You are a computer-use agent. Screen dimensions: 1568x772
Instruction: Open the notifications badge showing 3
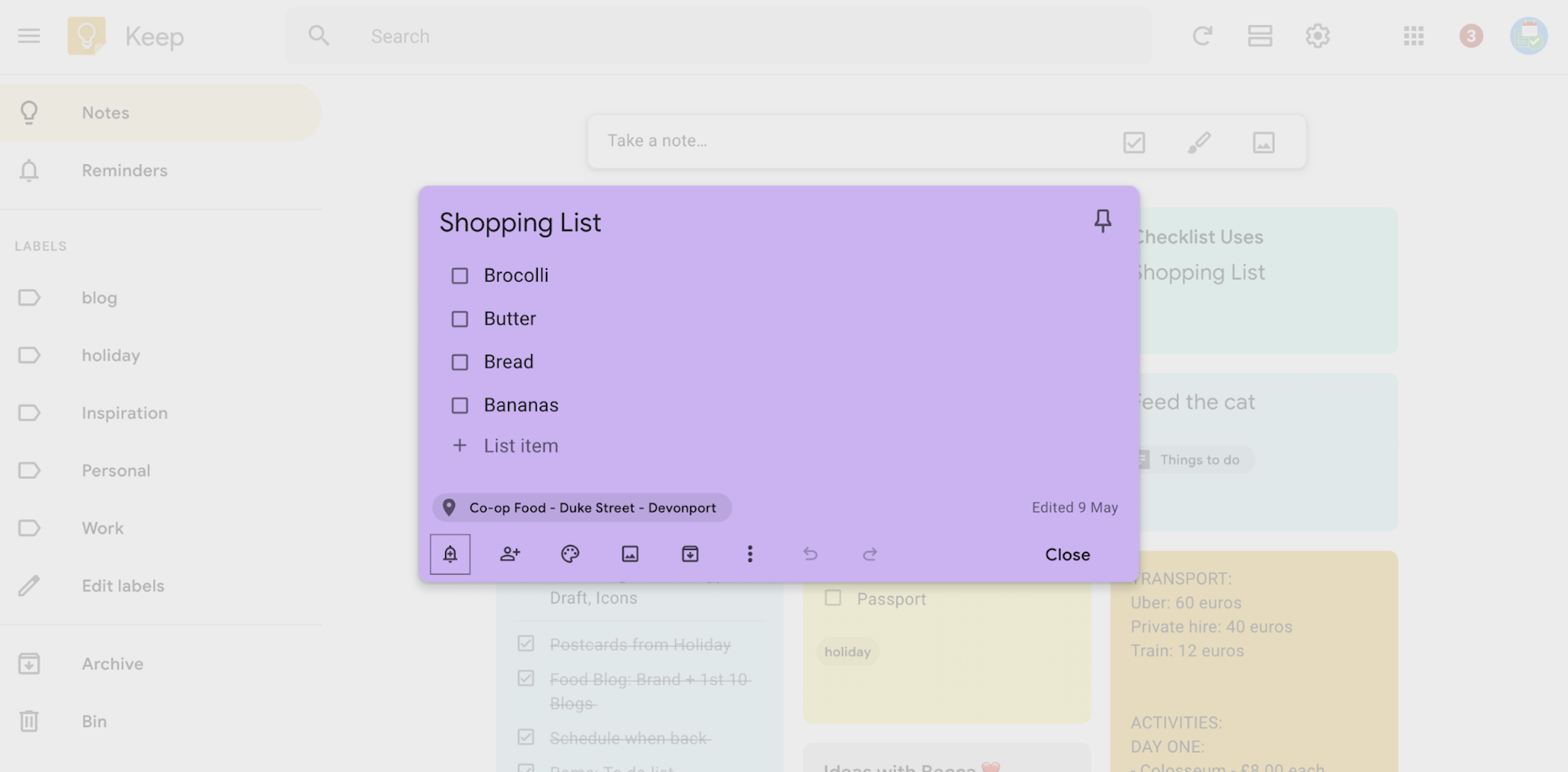tap(1471, 36)
